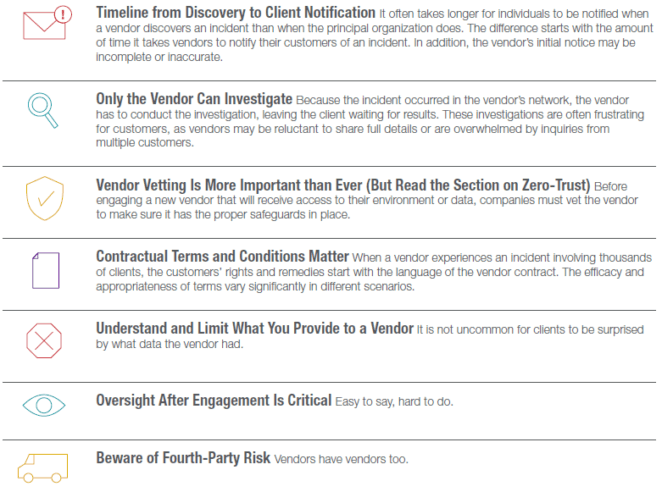662x492 pixels.
Task: Open 'Contractual Terms and Conditions Matter' heading
Action: (x=222, y=256)
